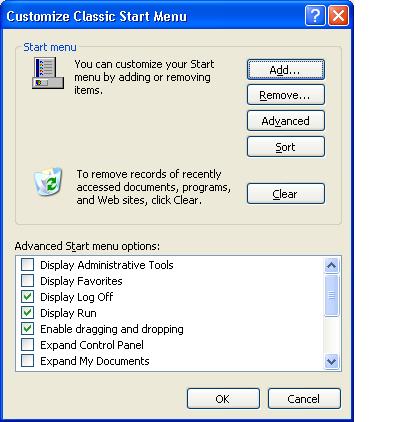Toggle Enable dragging and dropping
Image resolution: width=418 pixels, height=422 pixels.
click(27, 329)
